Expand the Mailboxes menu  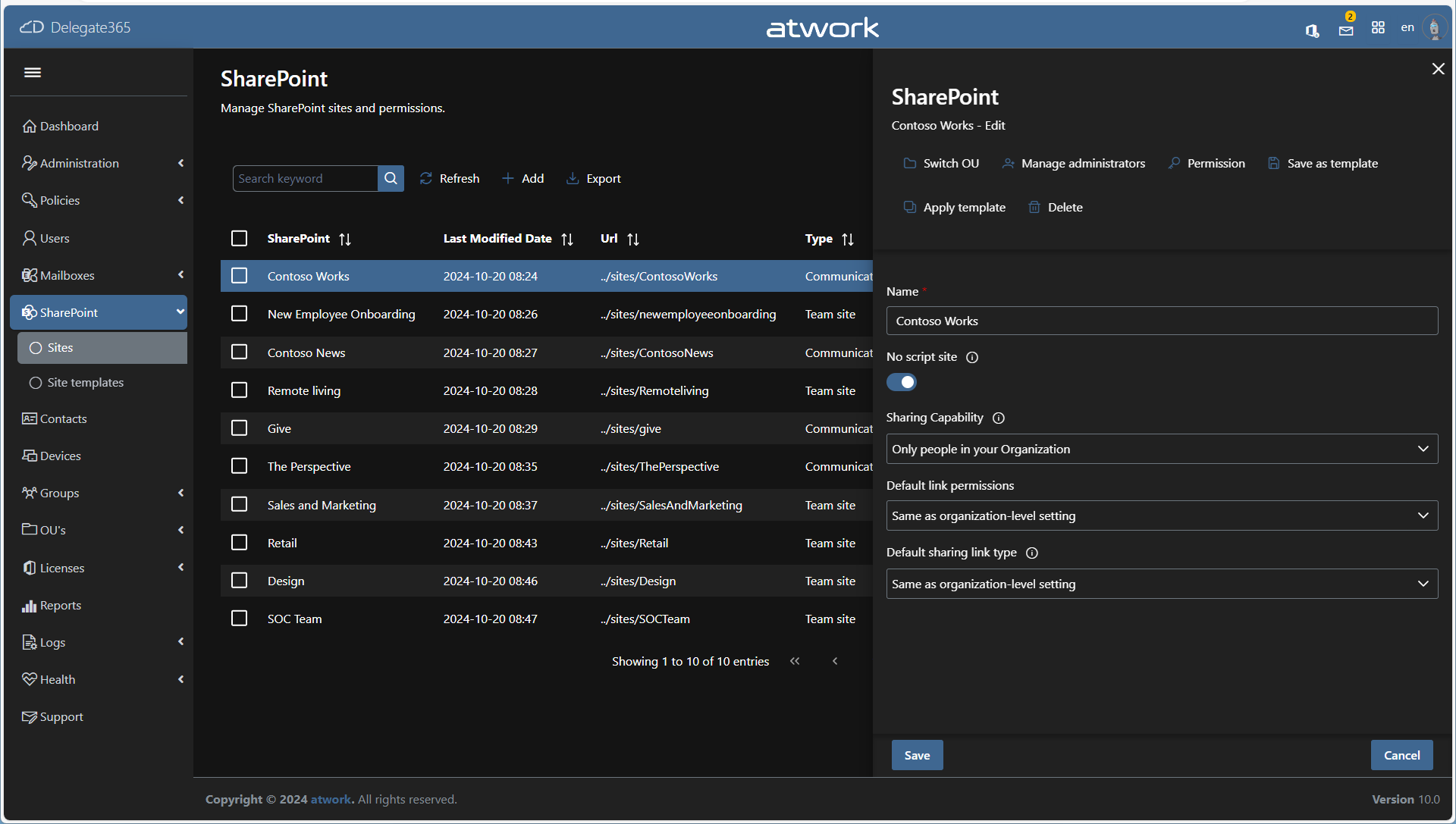click(x=99, y=275)
